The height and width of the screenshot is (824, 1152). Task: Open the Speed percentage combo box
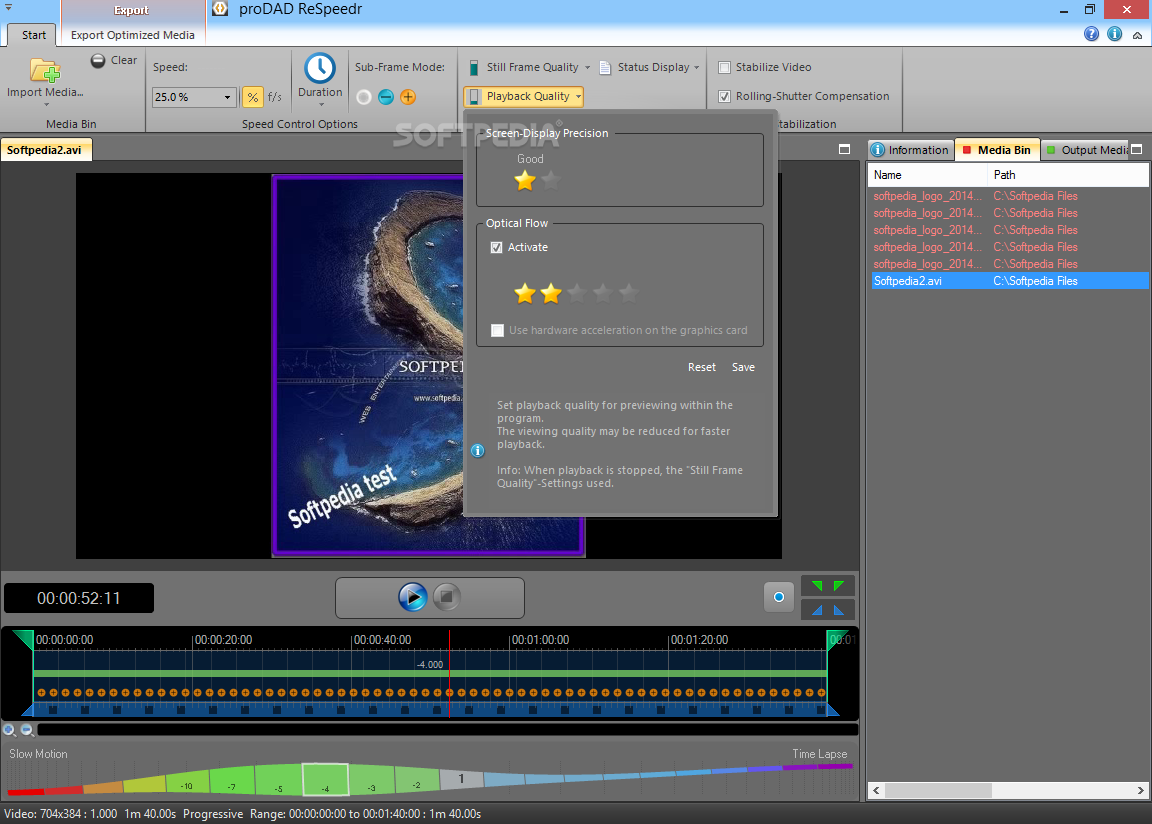pyautogui.click(x=194, y=97)
